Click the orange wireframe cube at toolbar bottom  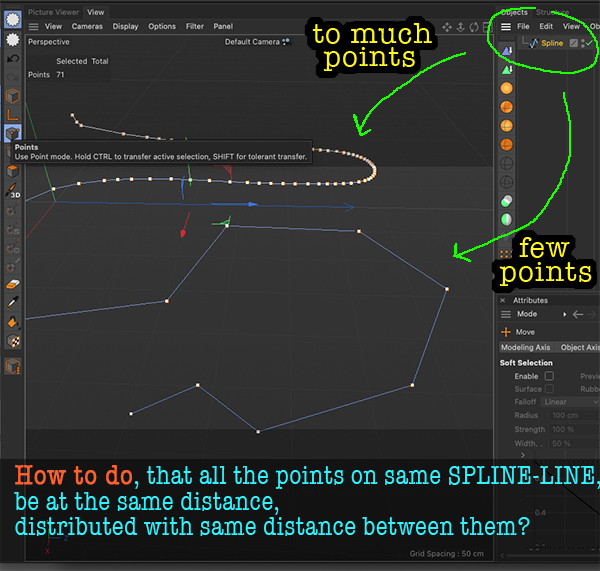(x=13, y=366)
